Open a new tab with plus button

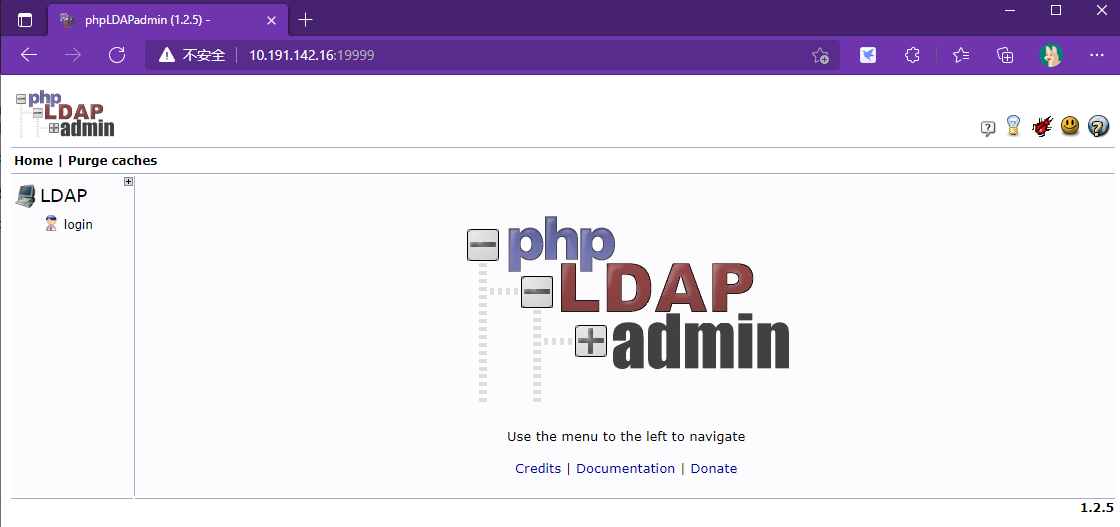click(x=305, y=20)
